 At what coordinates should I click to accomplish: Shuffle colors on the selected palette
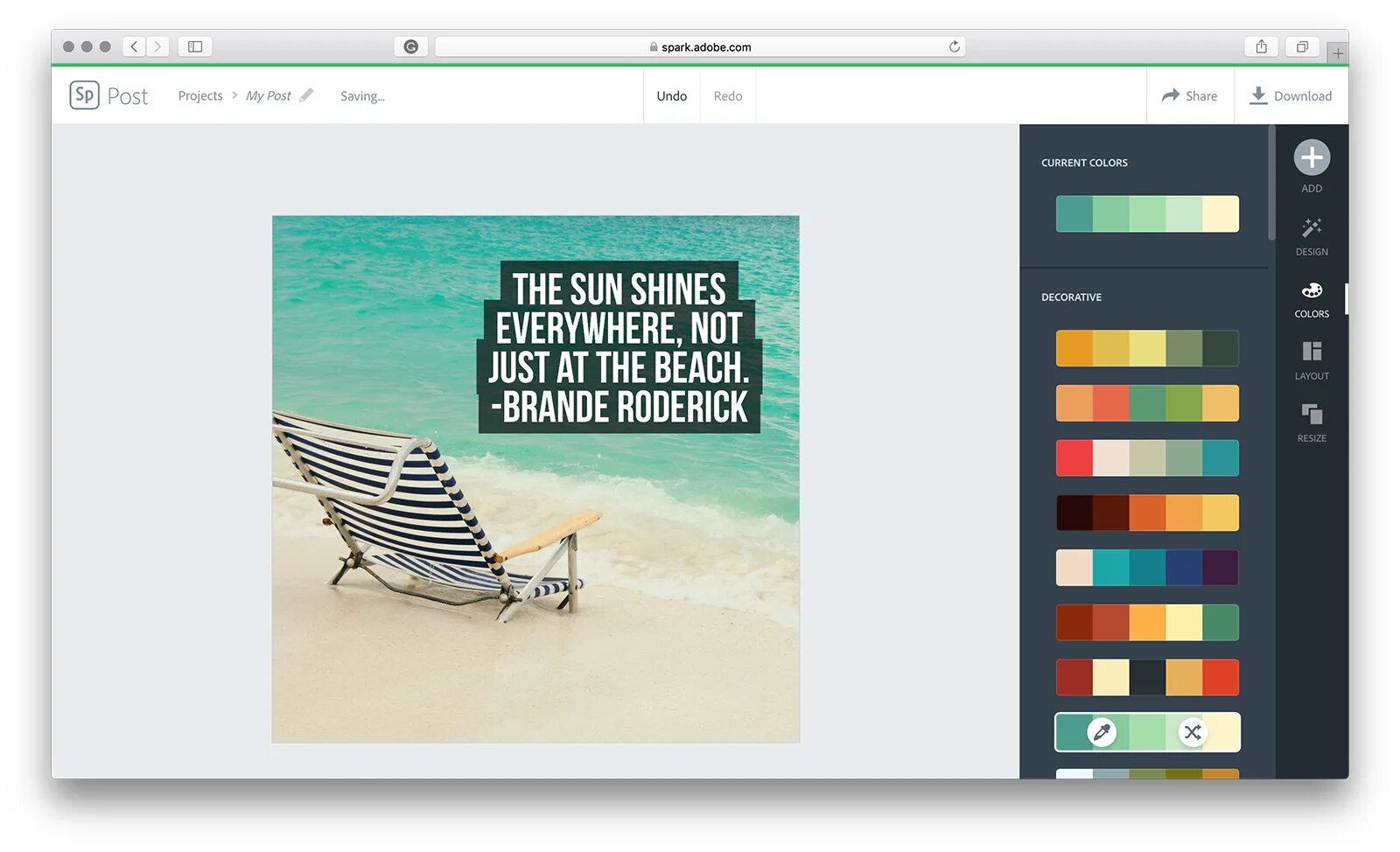1193,731
